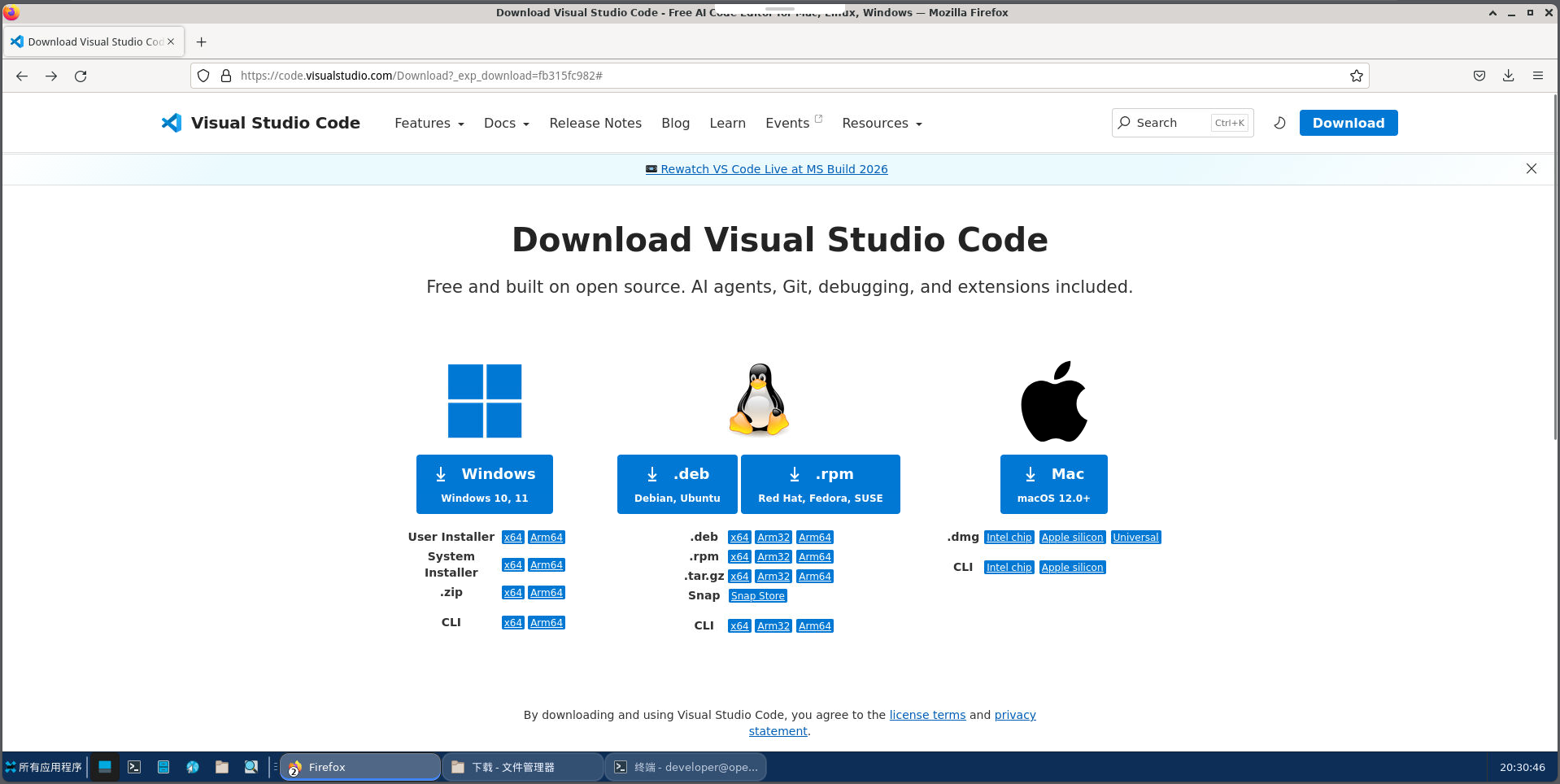Open the 所有应用程序 applications menu

pyautogui.click(x=44, y=767)
